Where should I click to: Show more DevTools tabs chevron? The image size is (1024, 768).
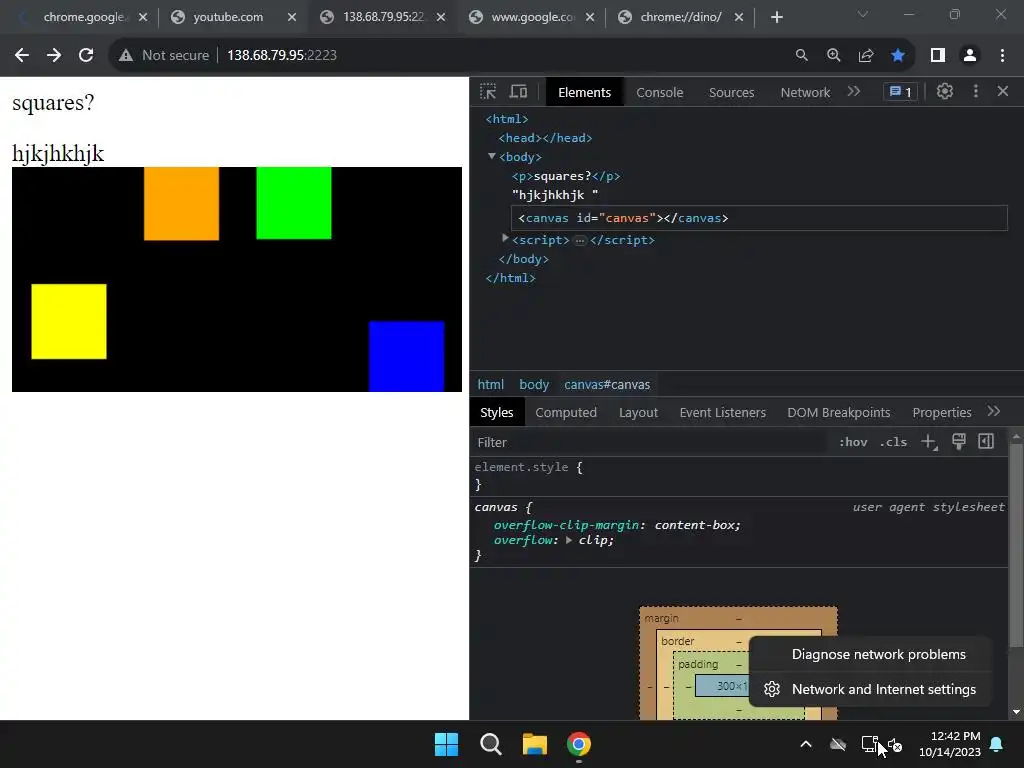tap(854, 91)
